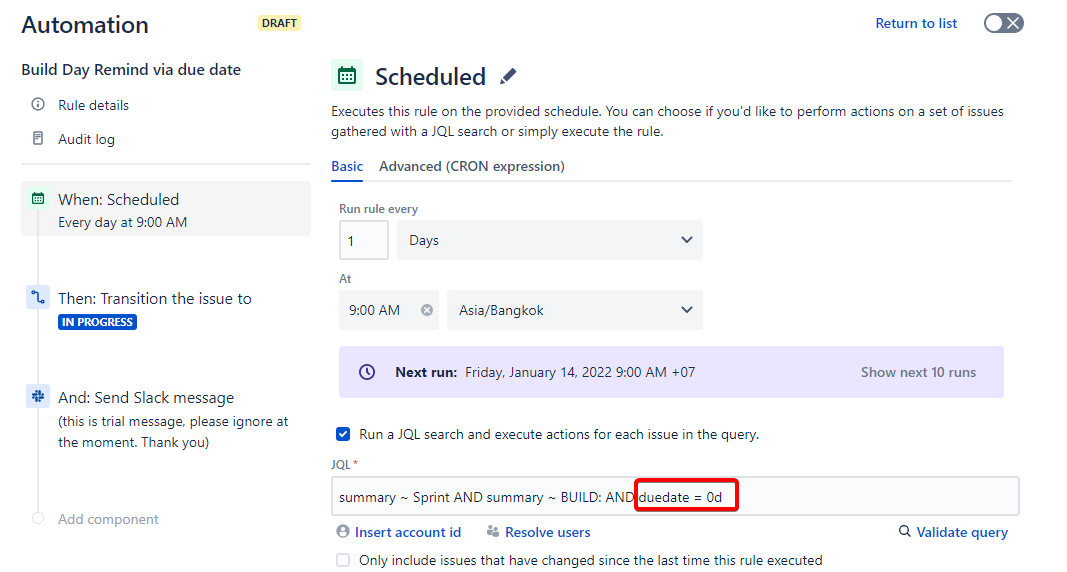Click the rule name Build Day Remind via due date
The width and height of the screenshot is (1067, 572).
pos(131,69)
